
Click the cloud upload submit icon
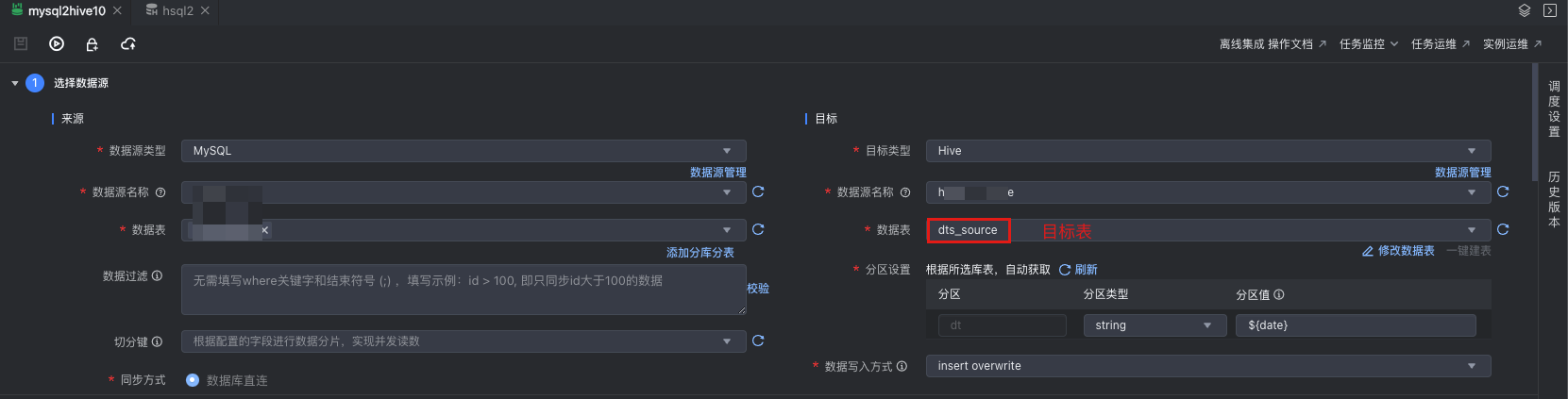point(128,44)
